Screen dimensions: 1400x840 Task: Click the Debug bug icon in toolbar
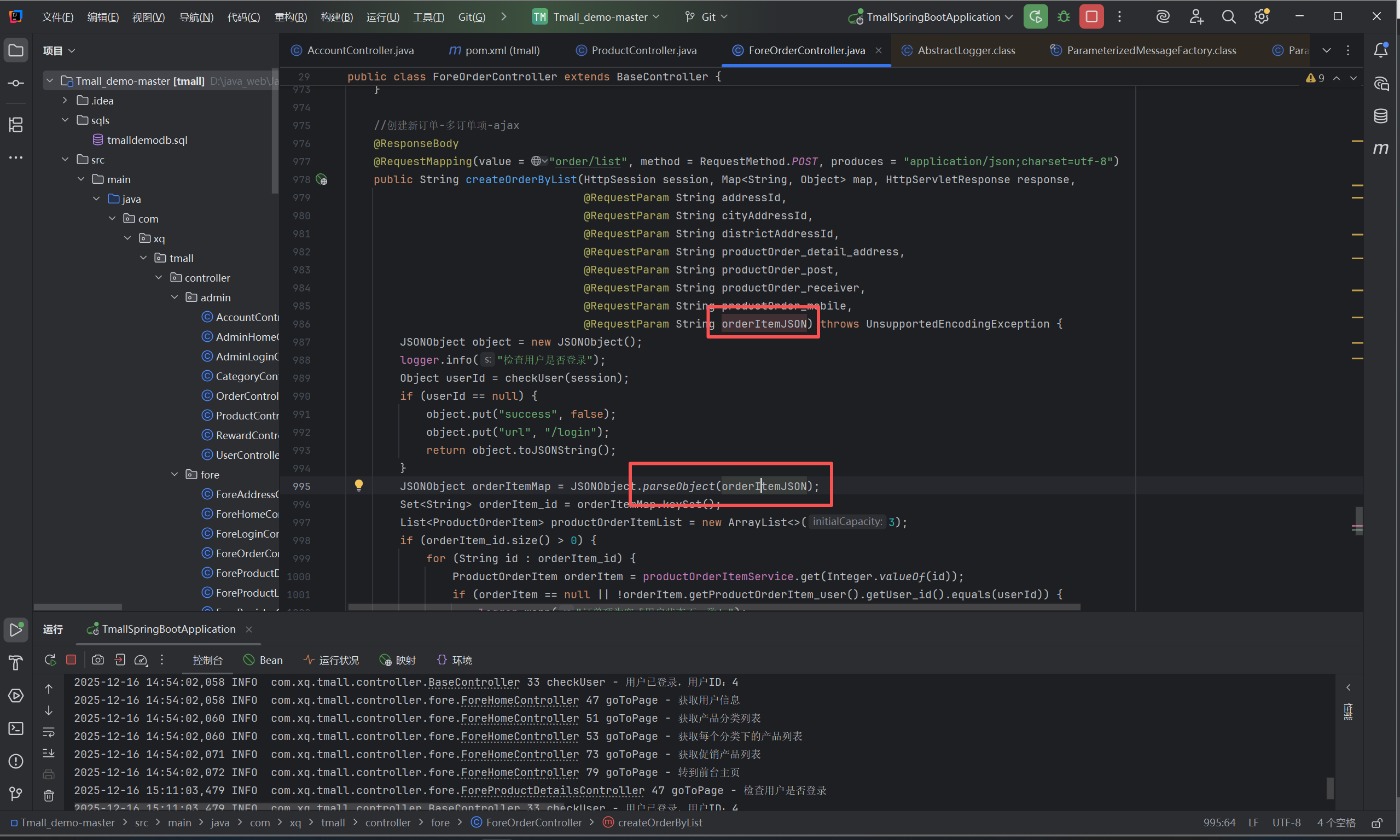pos(1063,17)
